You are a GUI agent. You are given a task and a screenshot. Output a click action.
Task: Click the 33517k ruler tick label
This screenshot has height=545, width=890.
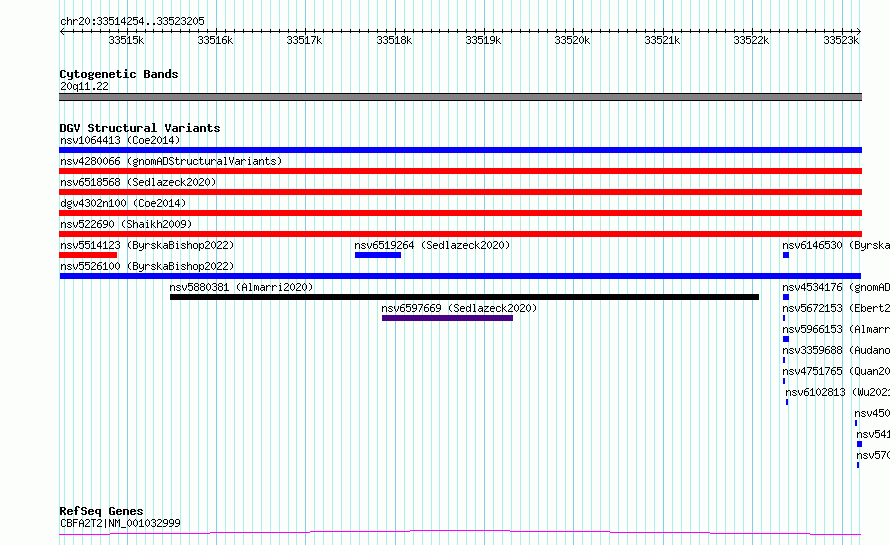(x=304, y=40)
